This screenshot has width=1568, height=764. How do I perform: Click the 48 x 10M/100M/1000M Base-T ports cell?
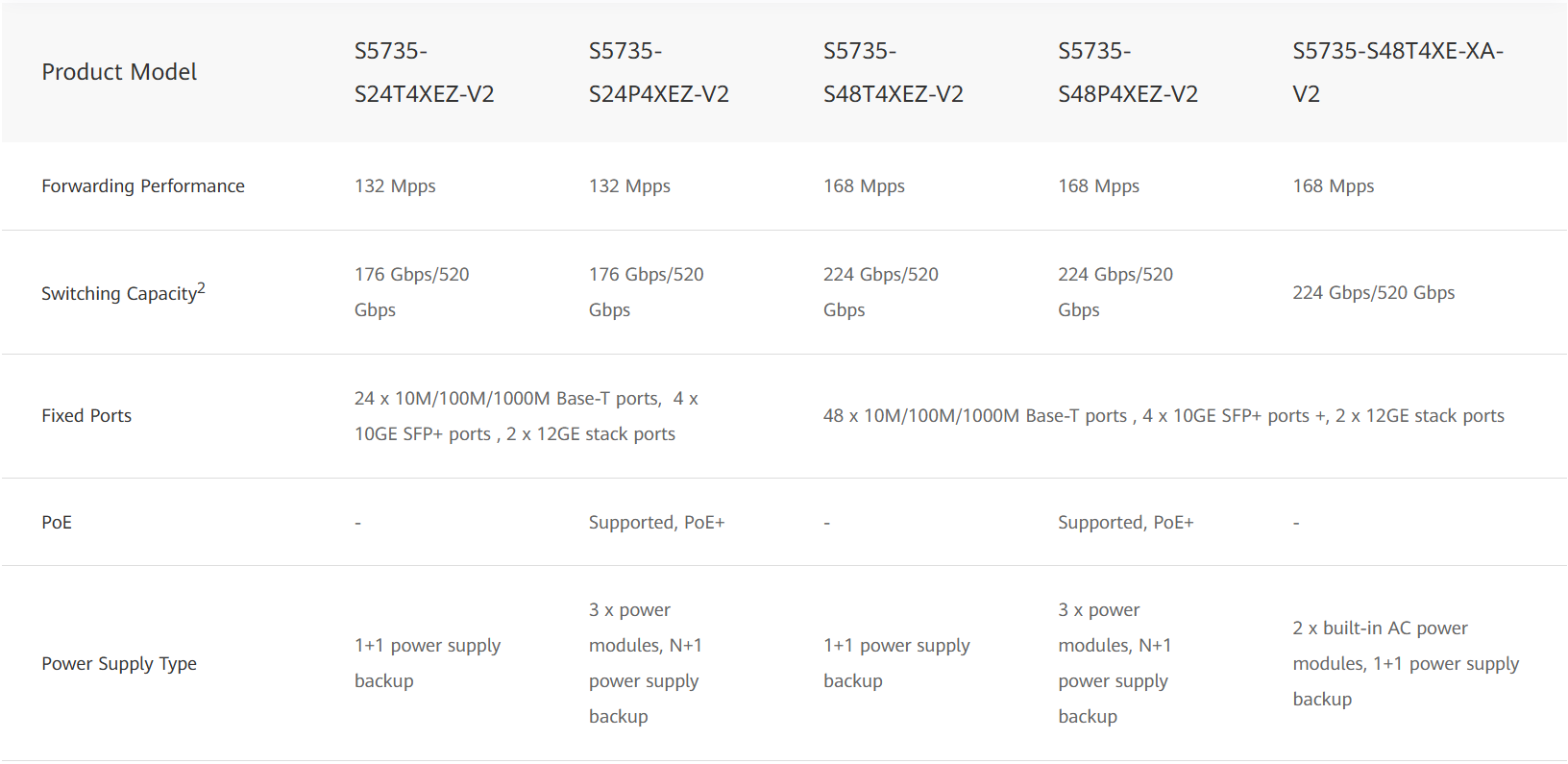click(1164, 416)
